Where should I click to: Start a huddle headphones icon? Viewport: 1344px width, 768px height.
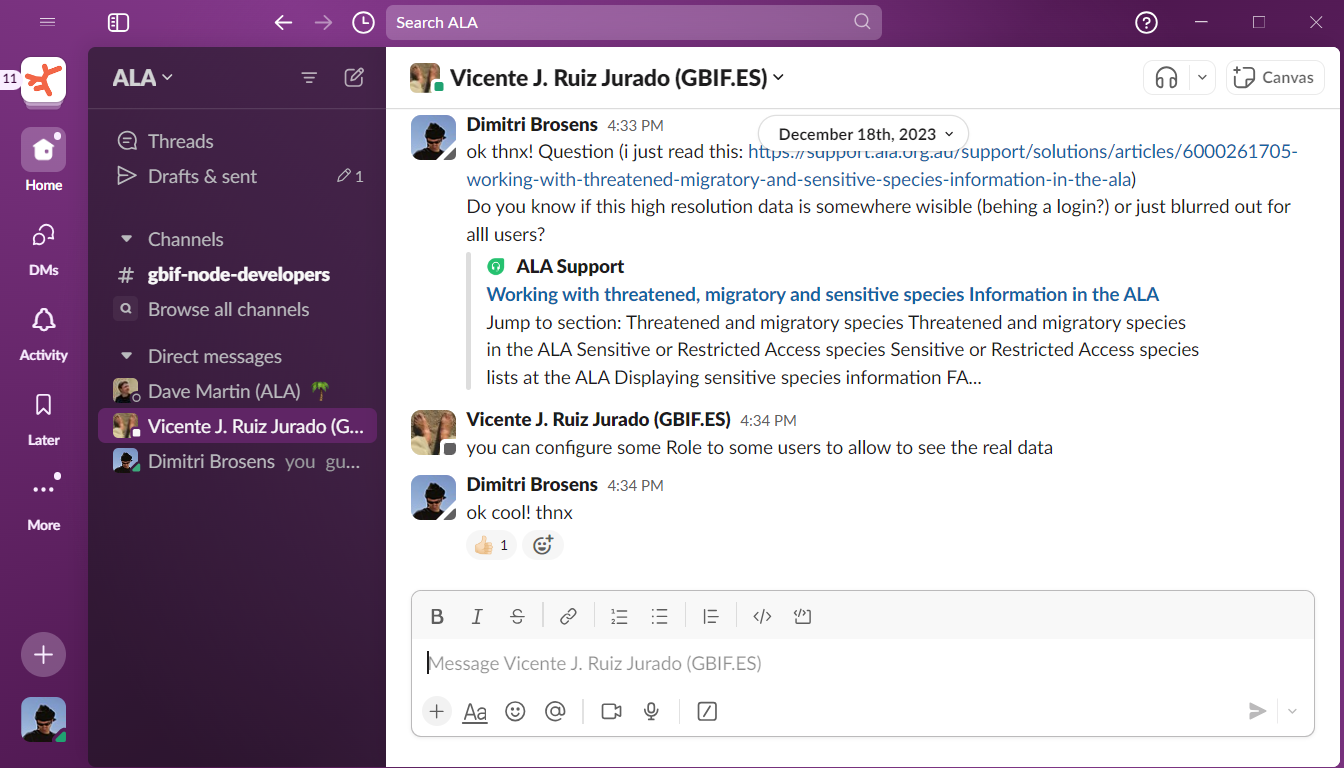coord(1166,78)
